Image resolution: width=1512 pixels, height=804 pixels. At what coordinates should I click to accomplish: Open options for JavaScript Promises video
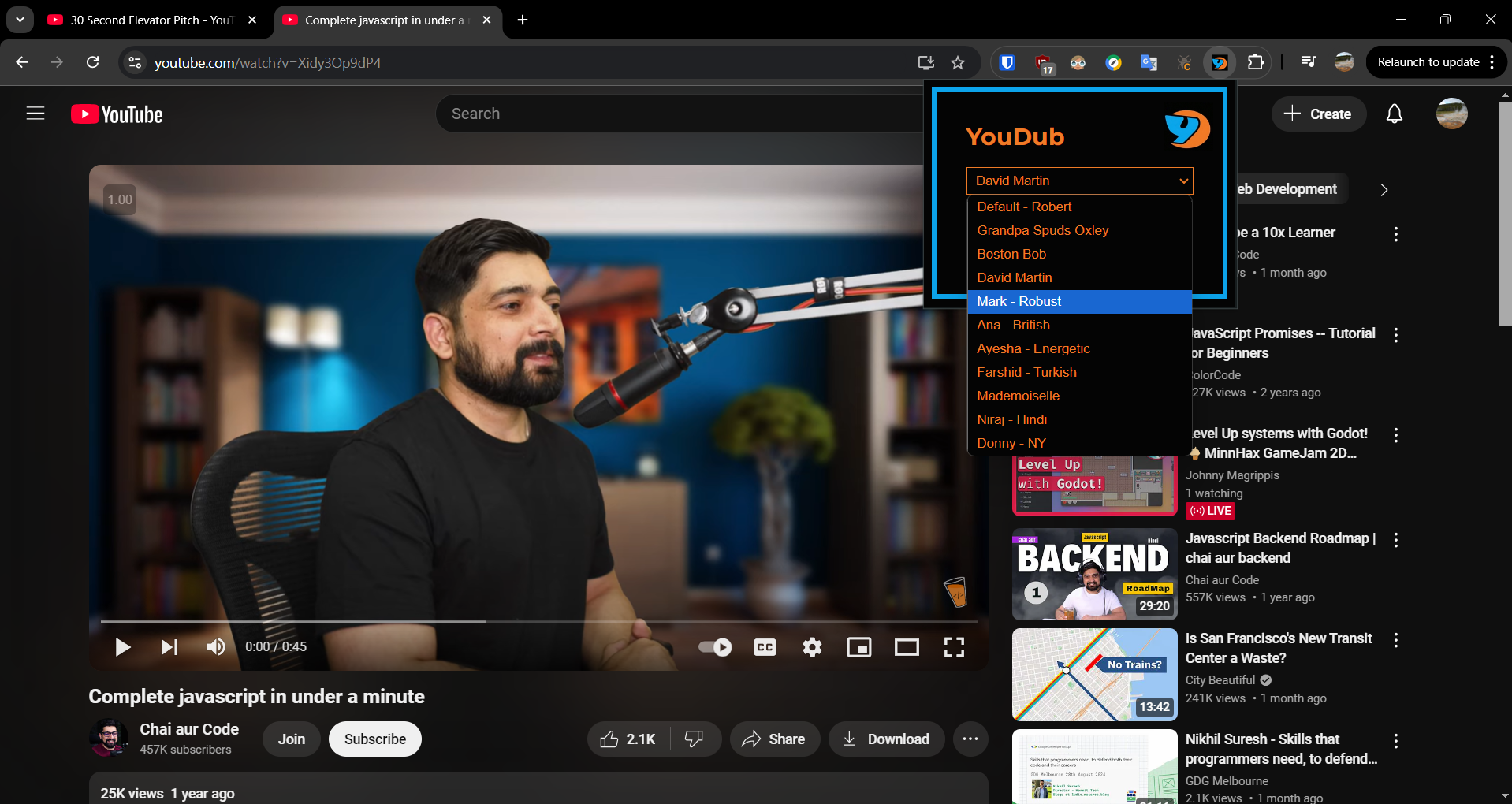1396,335
